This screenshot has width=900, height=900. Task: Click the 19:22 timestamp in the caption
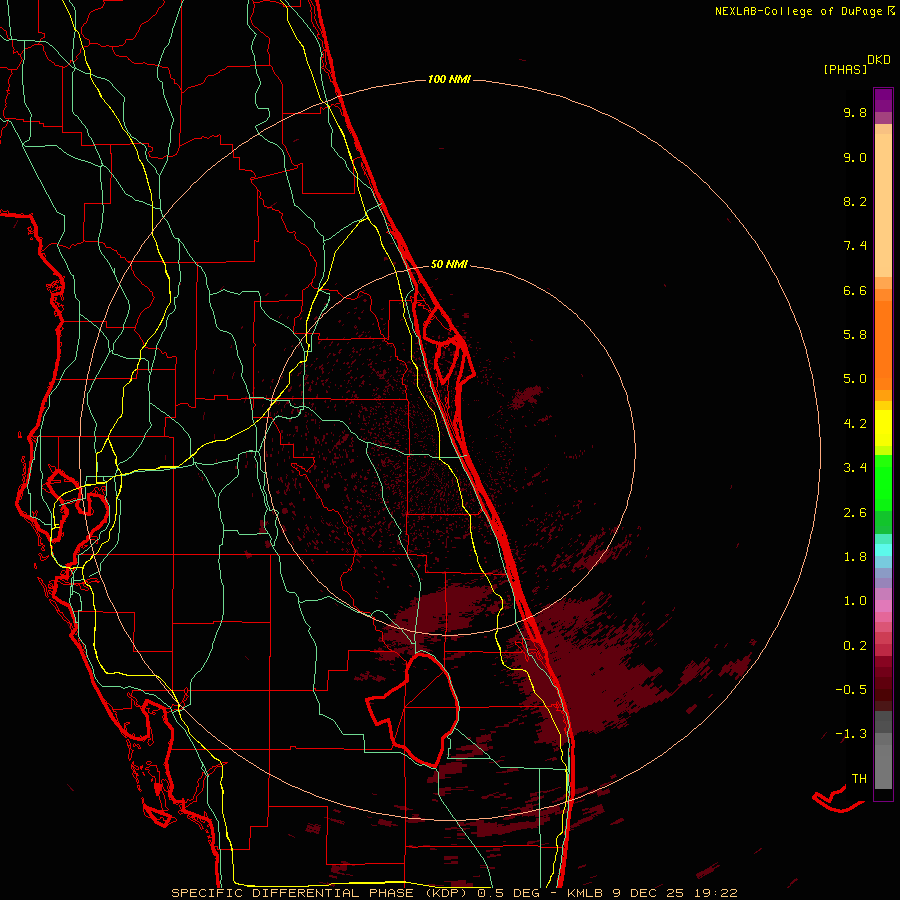pos(717,893)
